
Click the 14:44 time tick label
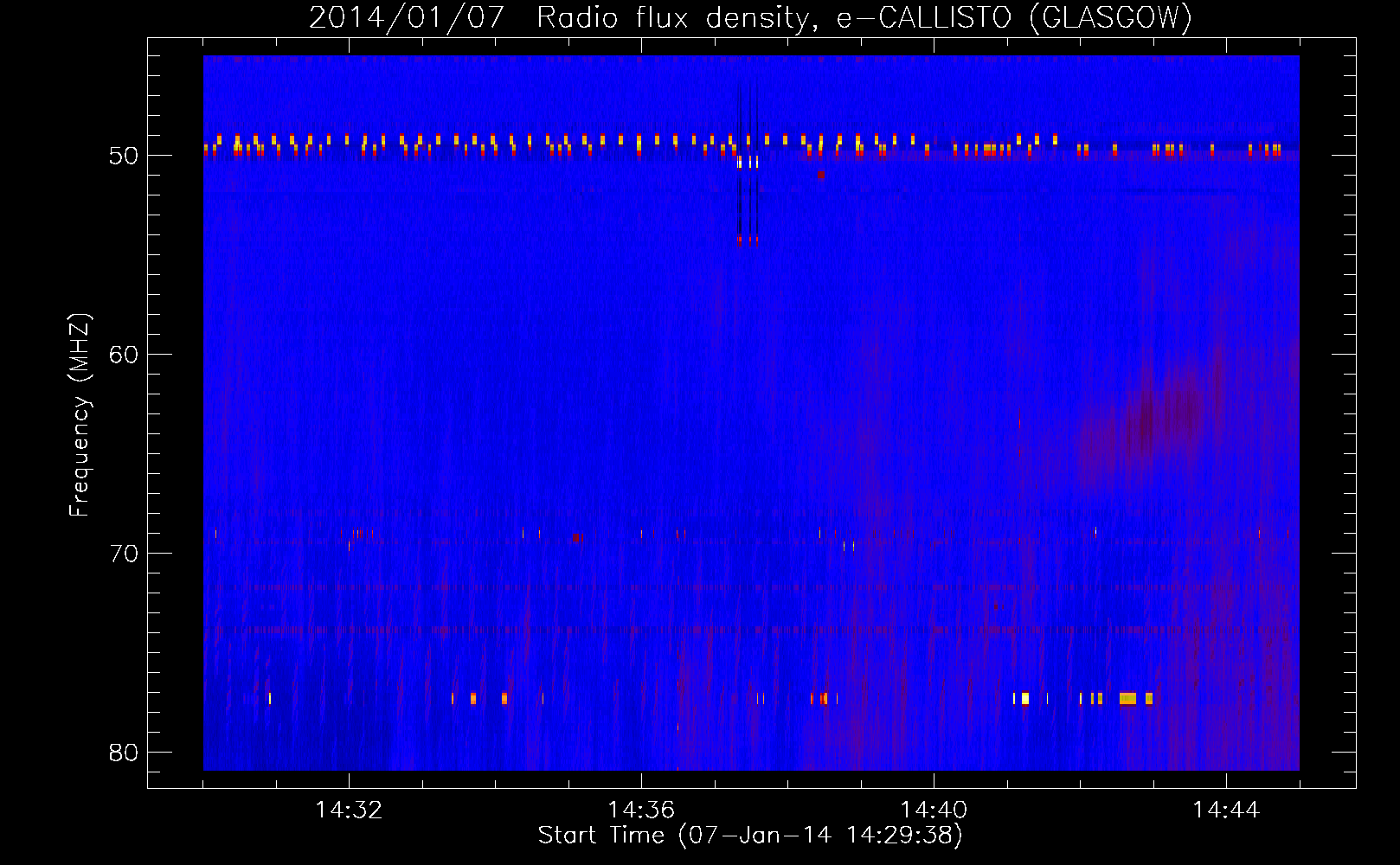pos(1226,810)
